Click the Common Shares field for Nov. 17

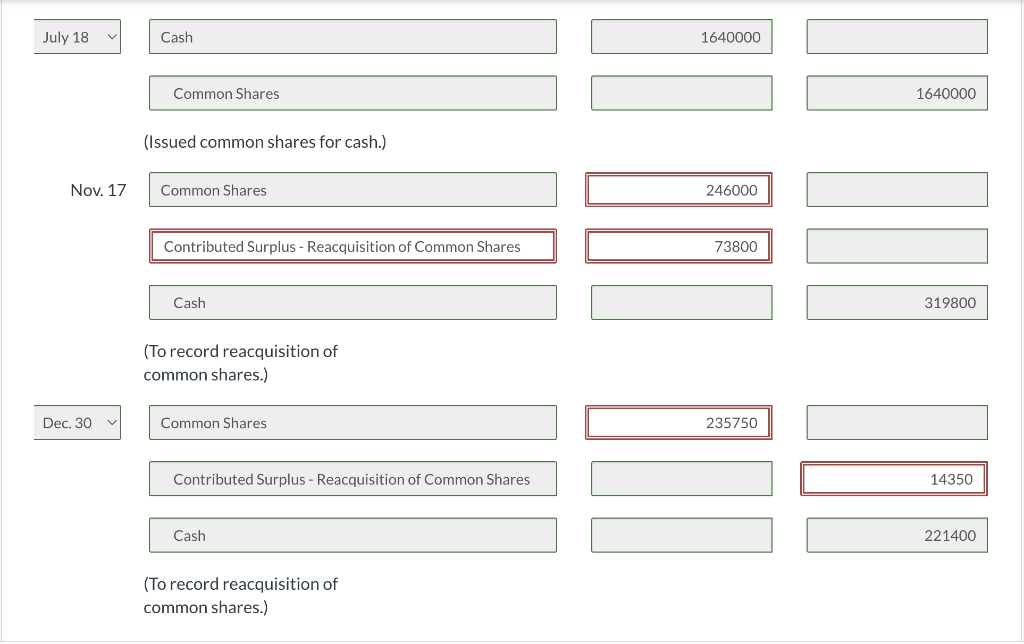(x=352, y=189)
